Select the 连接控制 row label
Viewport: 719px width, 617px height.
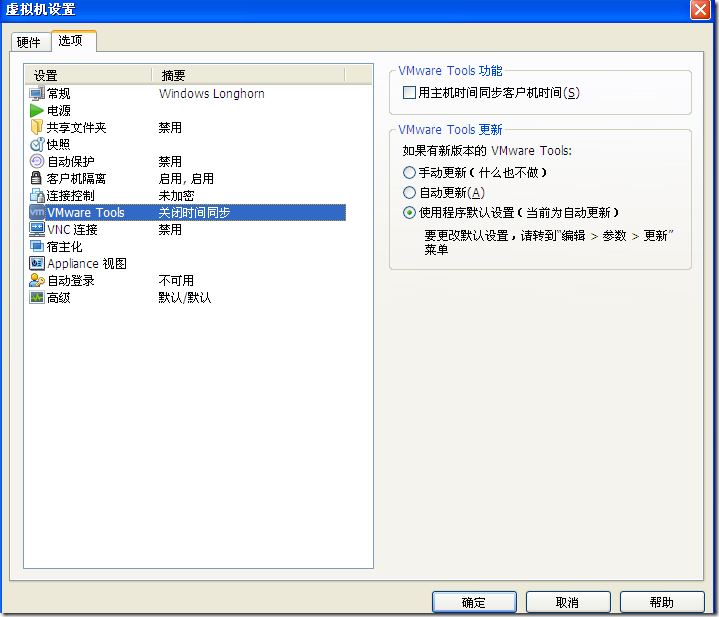[x=71, y=196]
